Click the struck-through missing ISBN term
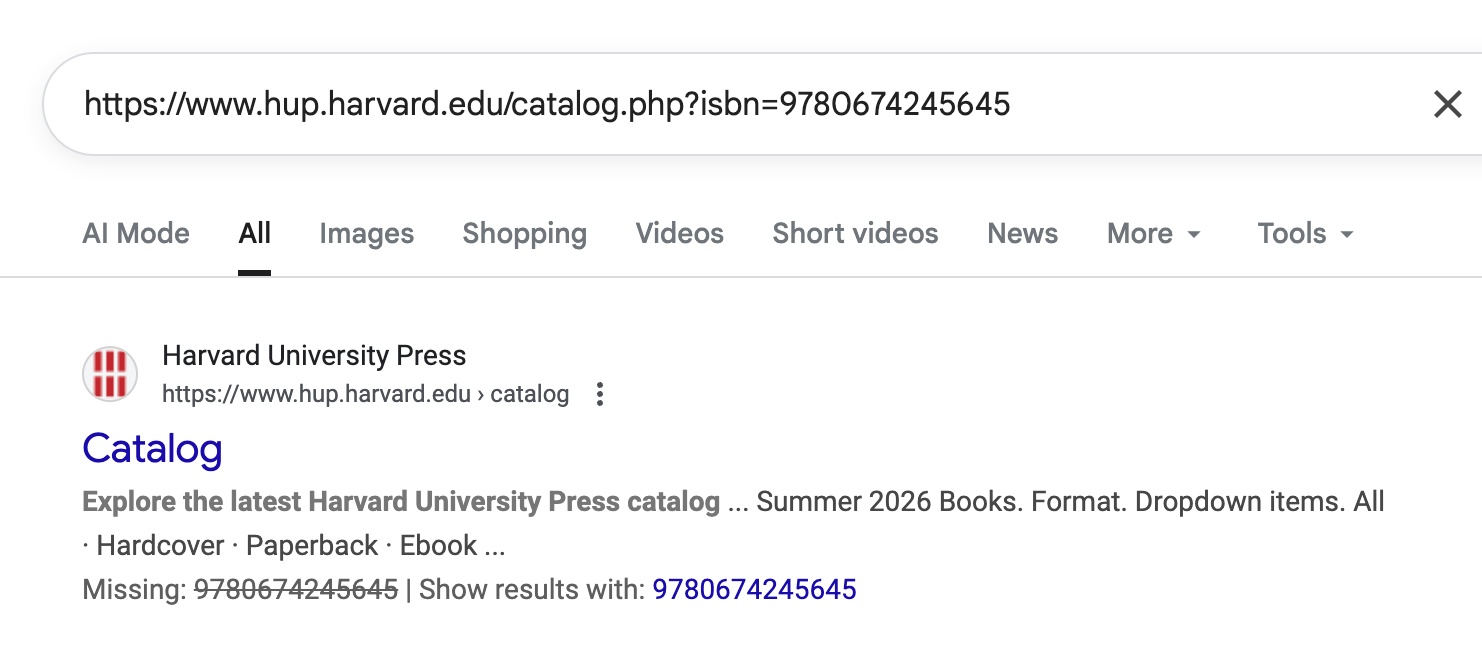 coord(296,590)
